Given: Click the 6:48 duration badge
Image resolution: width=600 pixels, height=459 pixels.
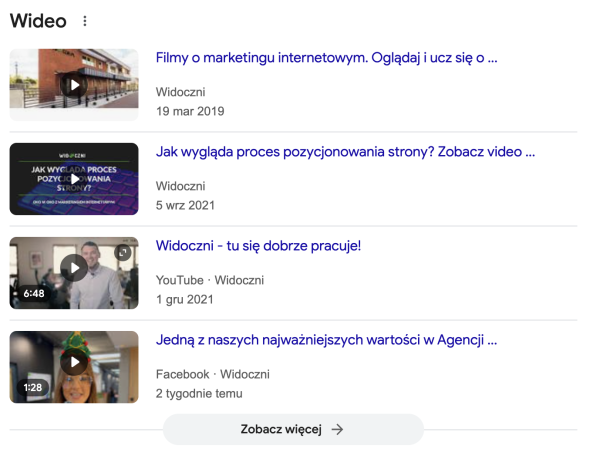Looking at the screenshot, I should pos(34,293).
